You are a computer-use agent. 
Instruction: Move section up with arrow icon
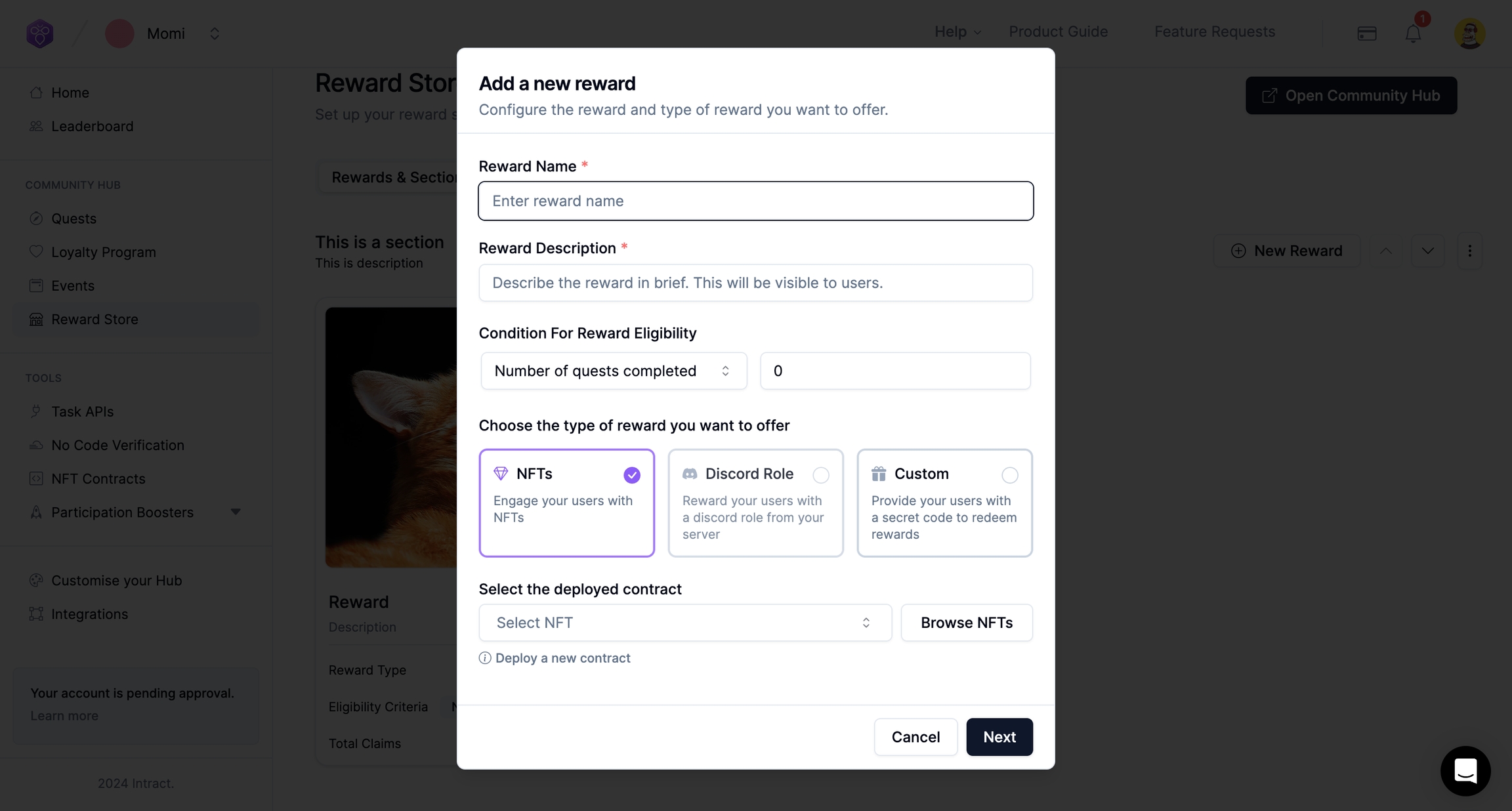[1386, 251]
